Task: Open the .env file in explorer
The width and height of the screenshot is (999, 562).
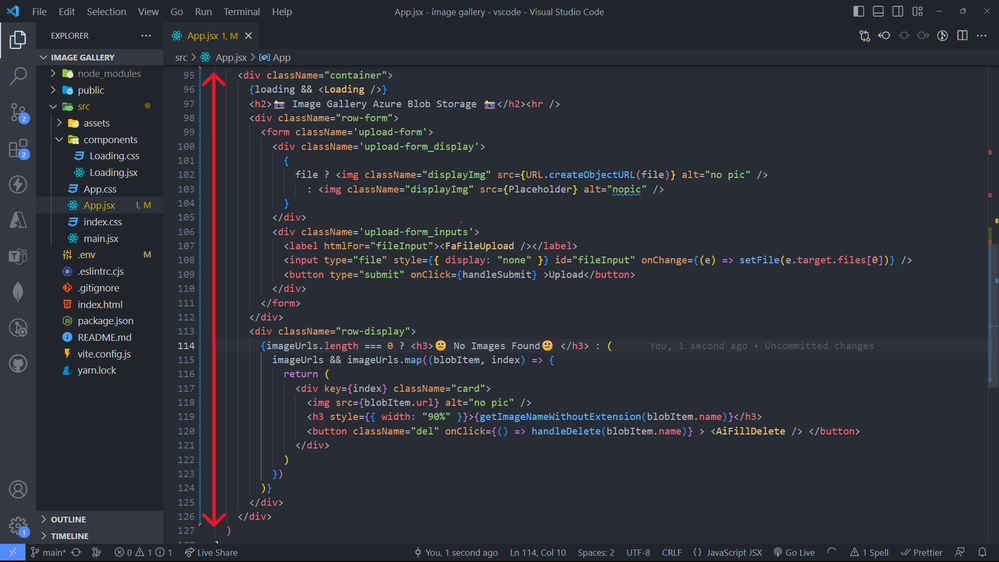Action: point(100,255)
